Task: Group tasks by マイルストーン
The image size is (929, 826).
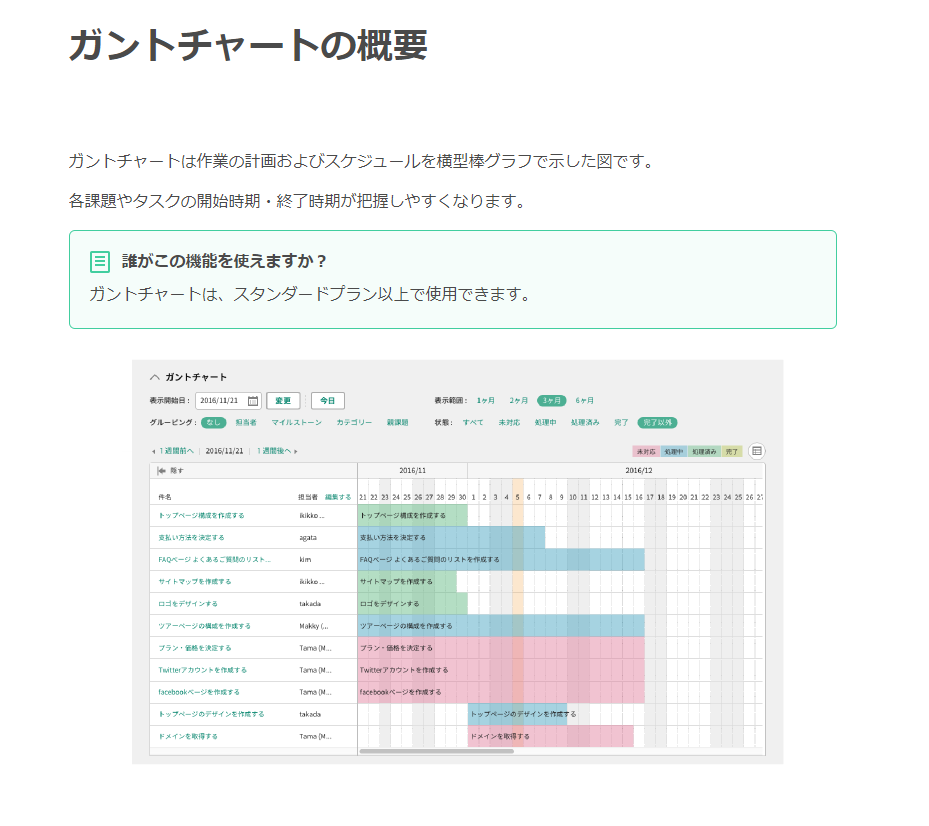Action: pos(296,423)
